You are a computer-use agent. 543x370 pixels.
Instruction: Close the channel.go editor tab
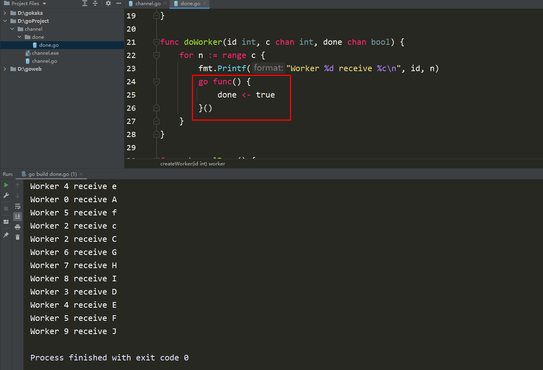click(x=165, y=3)
